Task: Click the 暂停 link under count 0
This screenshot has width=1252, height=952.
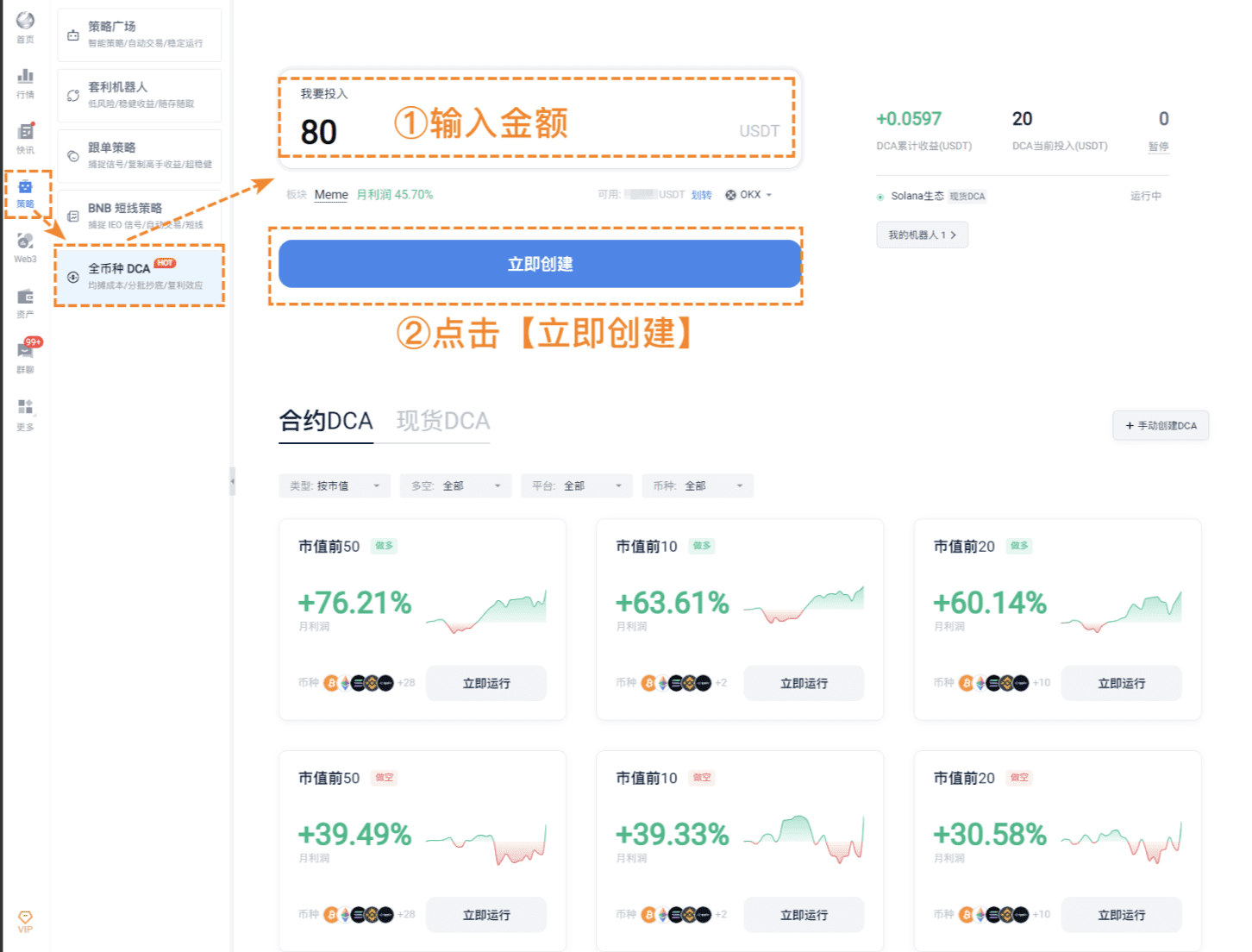Action: 1158,147
